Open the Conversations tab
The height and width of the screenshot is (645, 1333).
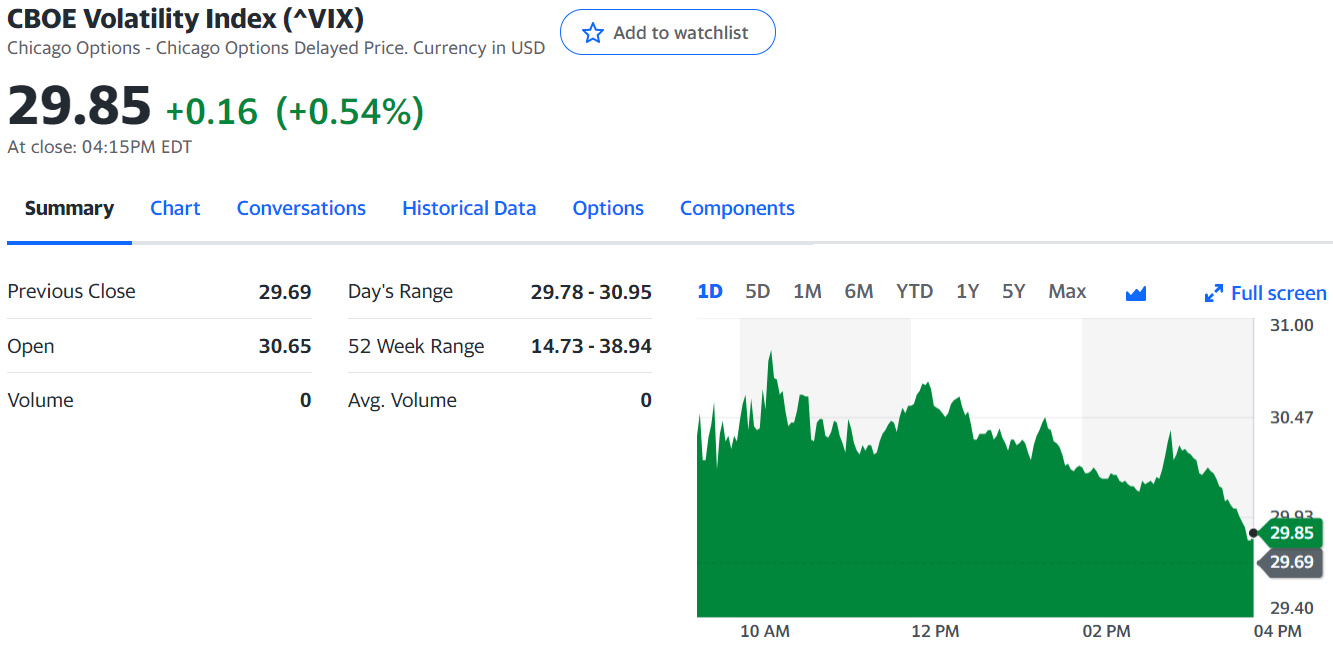click(301, 208)
